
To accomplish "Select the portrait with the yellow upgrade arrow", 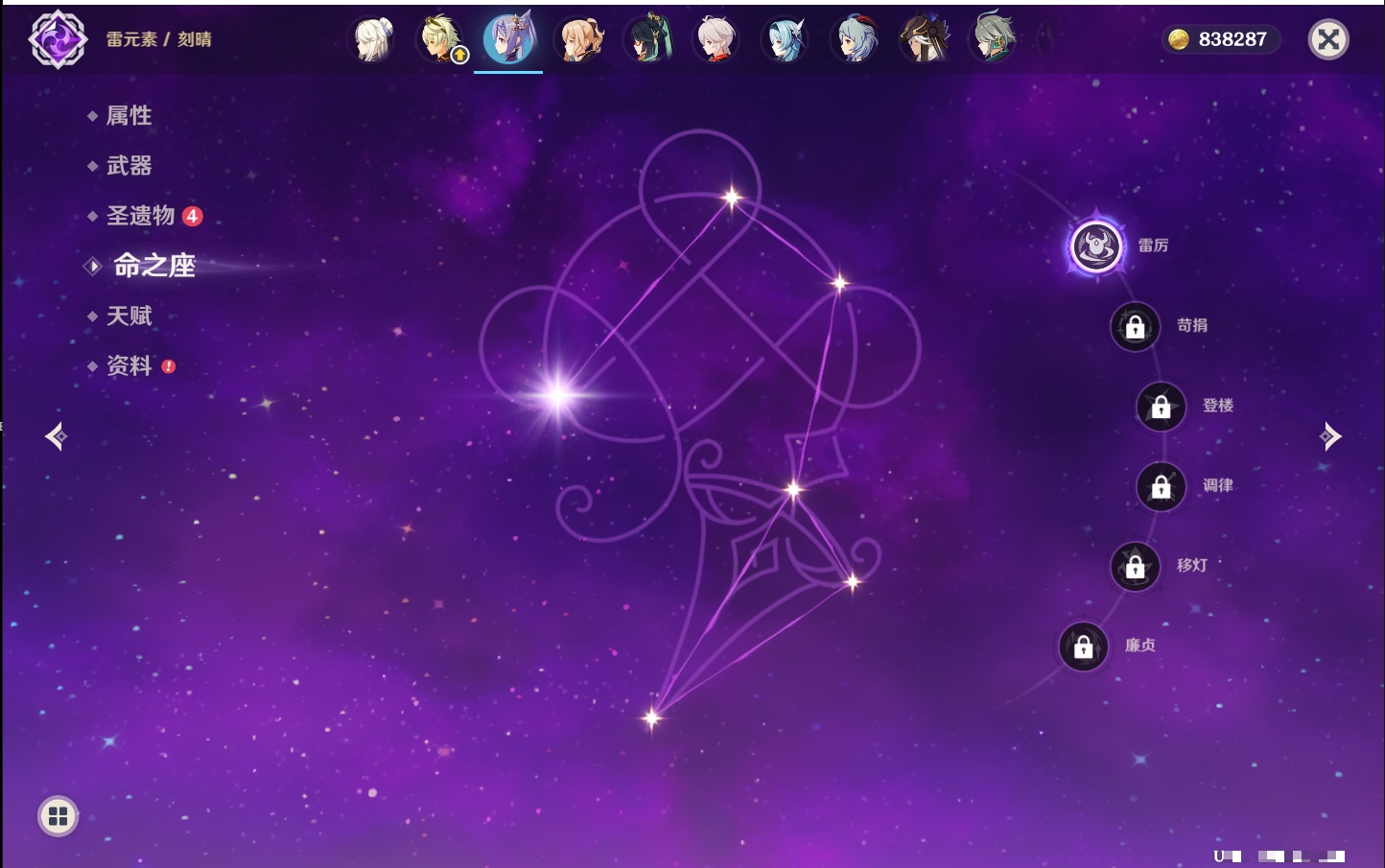I will [440, 39].
